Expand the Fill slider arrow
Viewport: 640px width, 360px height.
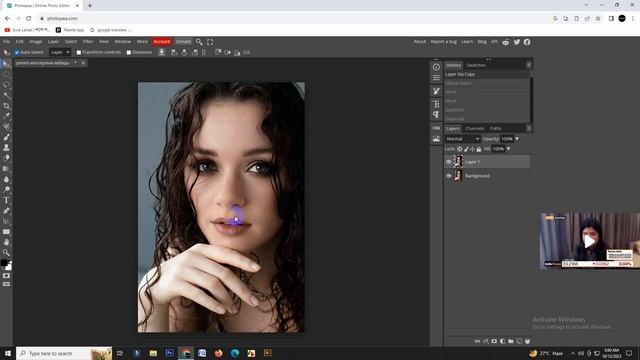tap(508, 149)
